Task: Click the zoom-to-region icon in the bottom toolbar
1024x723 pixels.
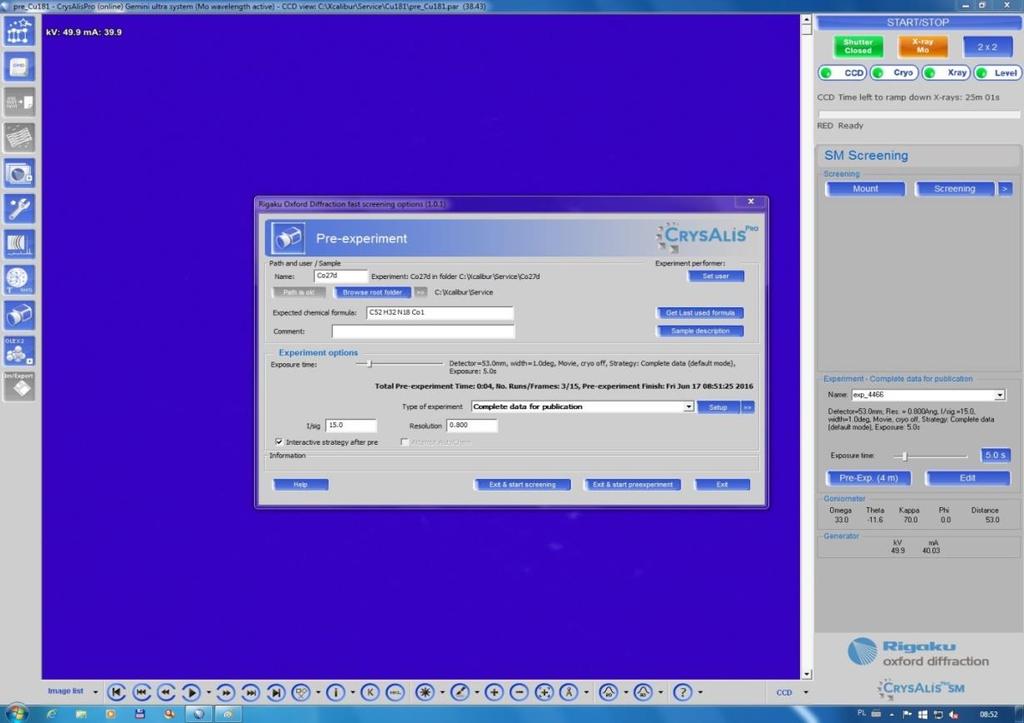Action: [544, 692]
